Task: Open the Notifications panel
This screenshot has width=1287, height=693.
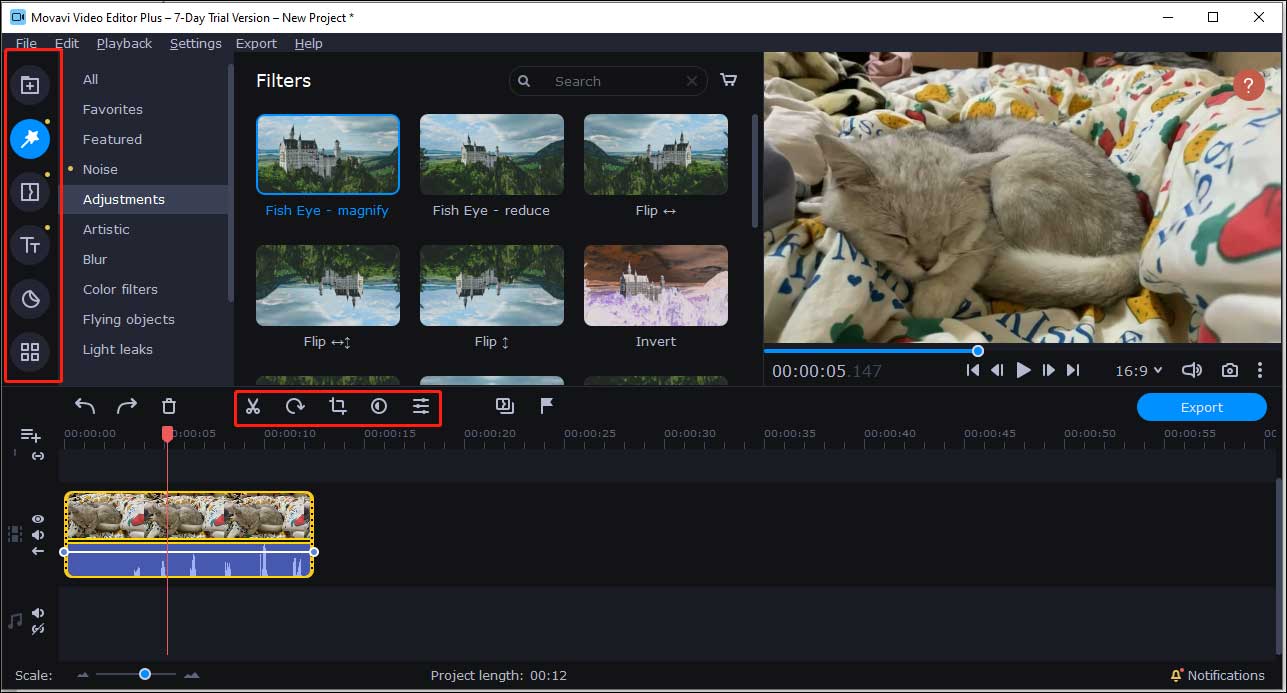Action: tap(1217, 675)
